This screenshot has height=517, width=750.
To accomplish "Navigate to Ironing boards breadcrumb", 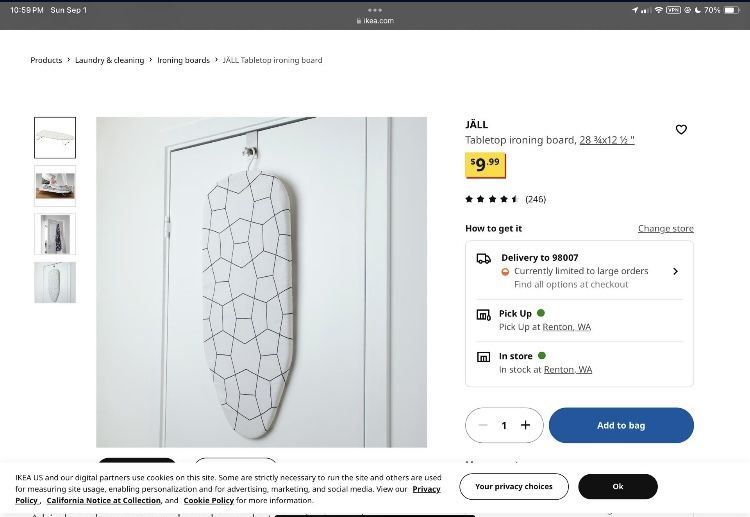I will coord(183,60).
